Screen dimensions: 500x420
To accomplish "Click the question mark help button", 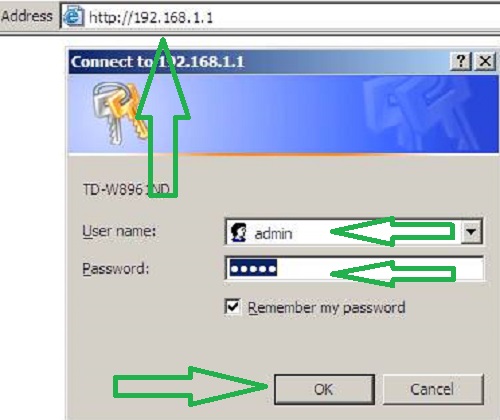I will tap(461, 61).
